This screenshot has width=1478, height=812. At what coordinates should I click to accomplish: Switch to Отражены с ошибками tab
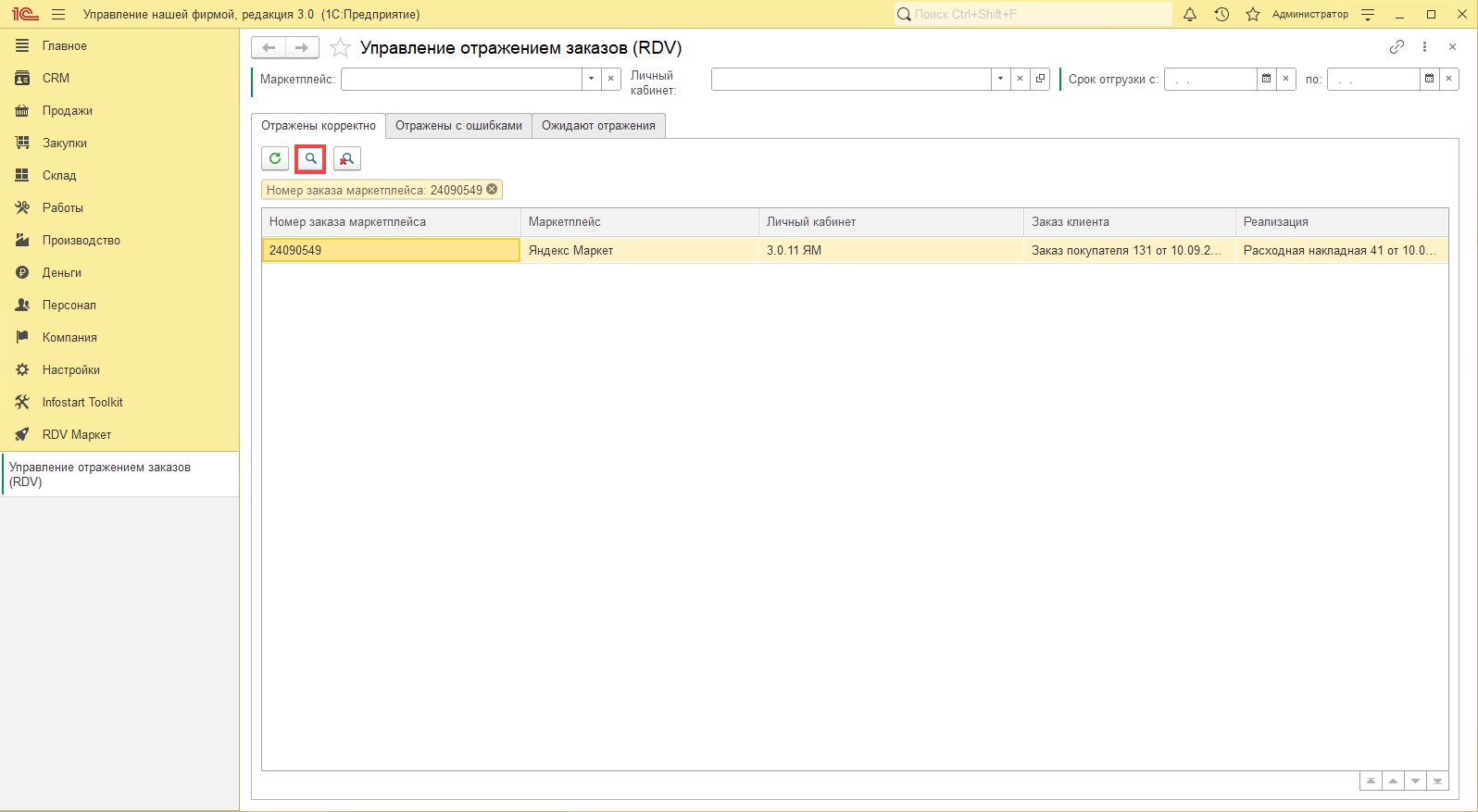458,125
